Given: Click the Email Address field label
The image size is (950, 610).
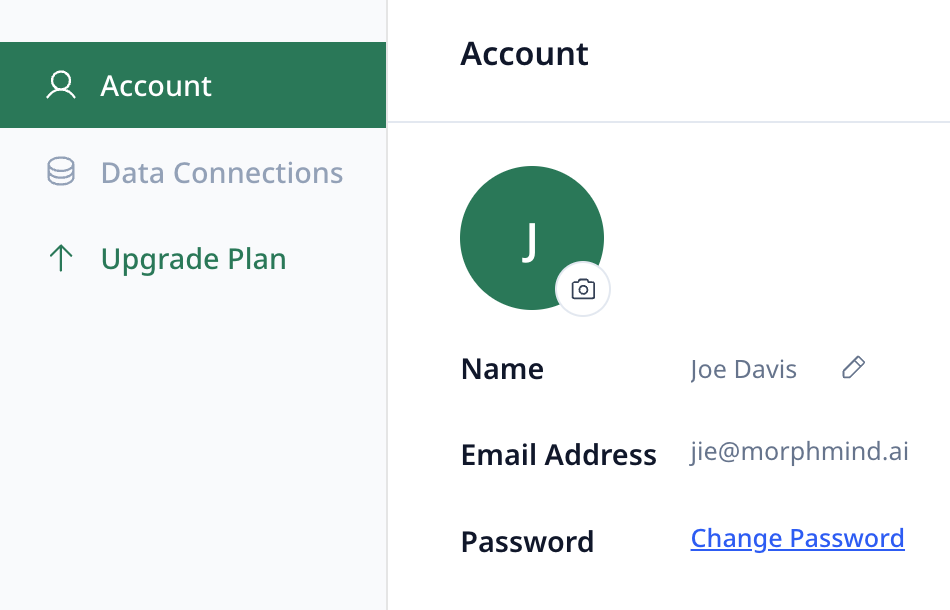Looking at the screenshot, I should point(558,455).
